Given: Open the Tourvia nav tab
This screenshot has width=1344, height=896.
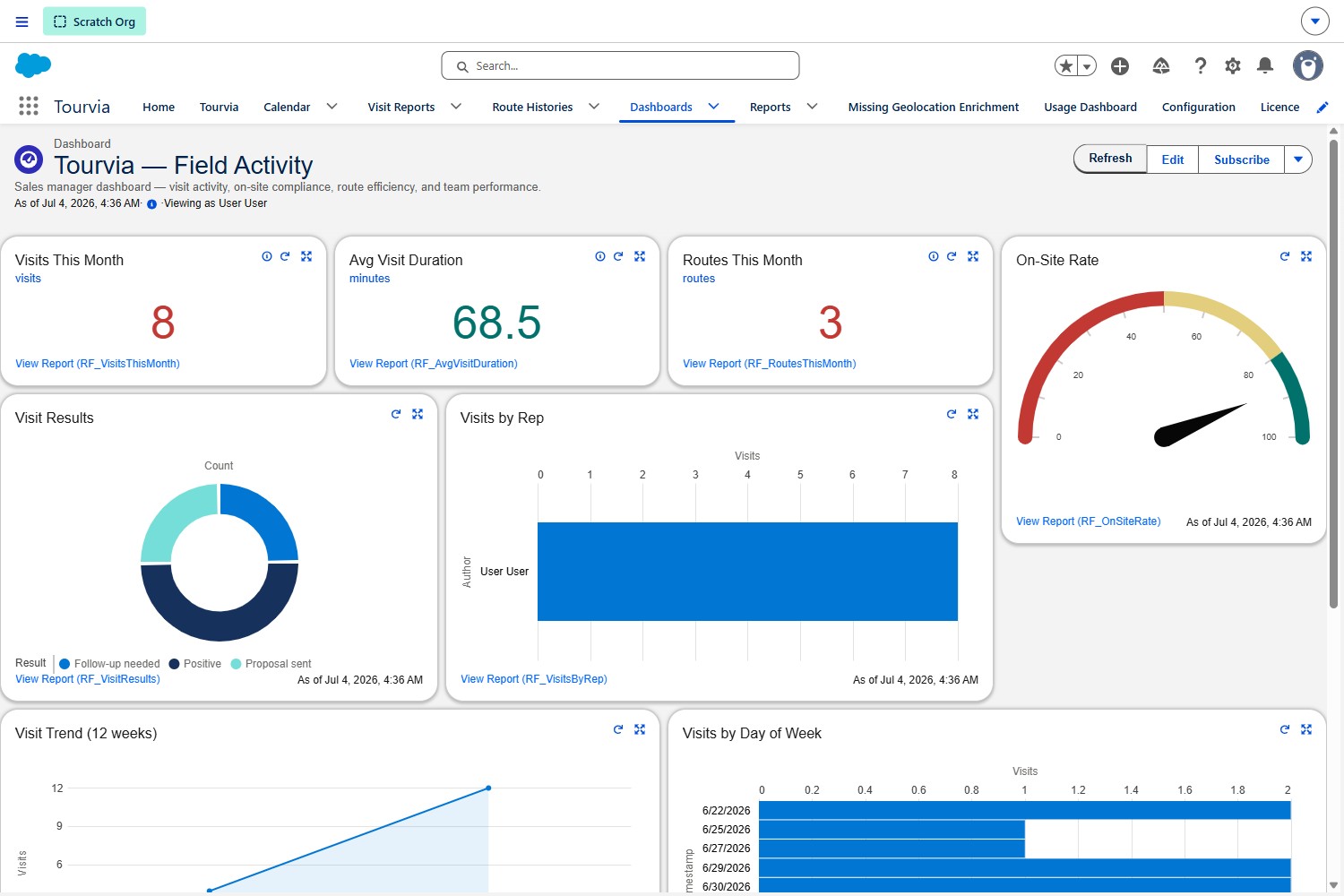Looking at the screenshot, I should [219, 107].
